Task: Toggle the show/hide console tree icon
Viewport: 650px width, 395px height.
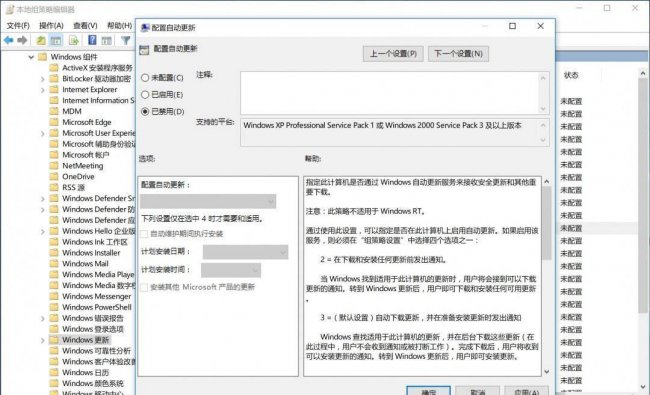Action: 56,40
